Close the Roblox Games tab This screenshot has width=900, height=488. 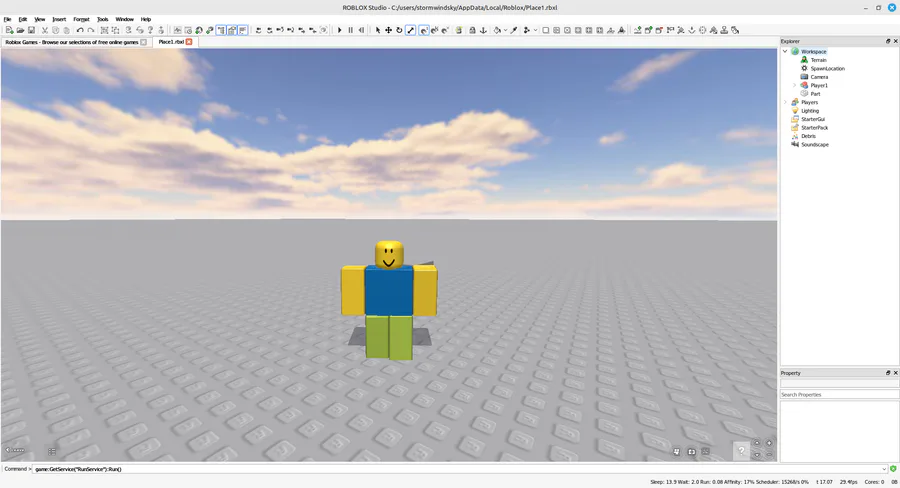pyautogui.click(x=143, y=42)
